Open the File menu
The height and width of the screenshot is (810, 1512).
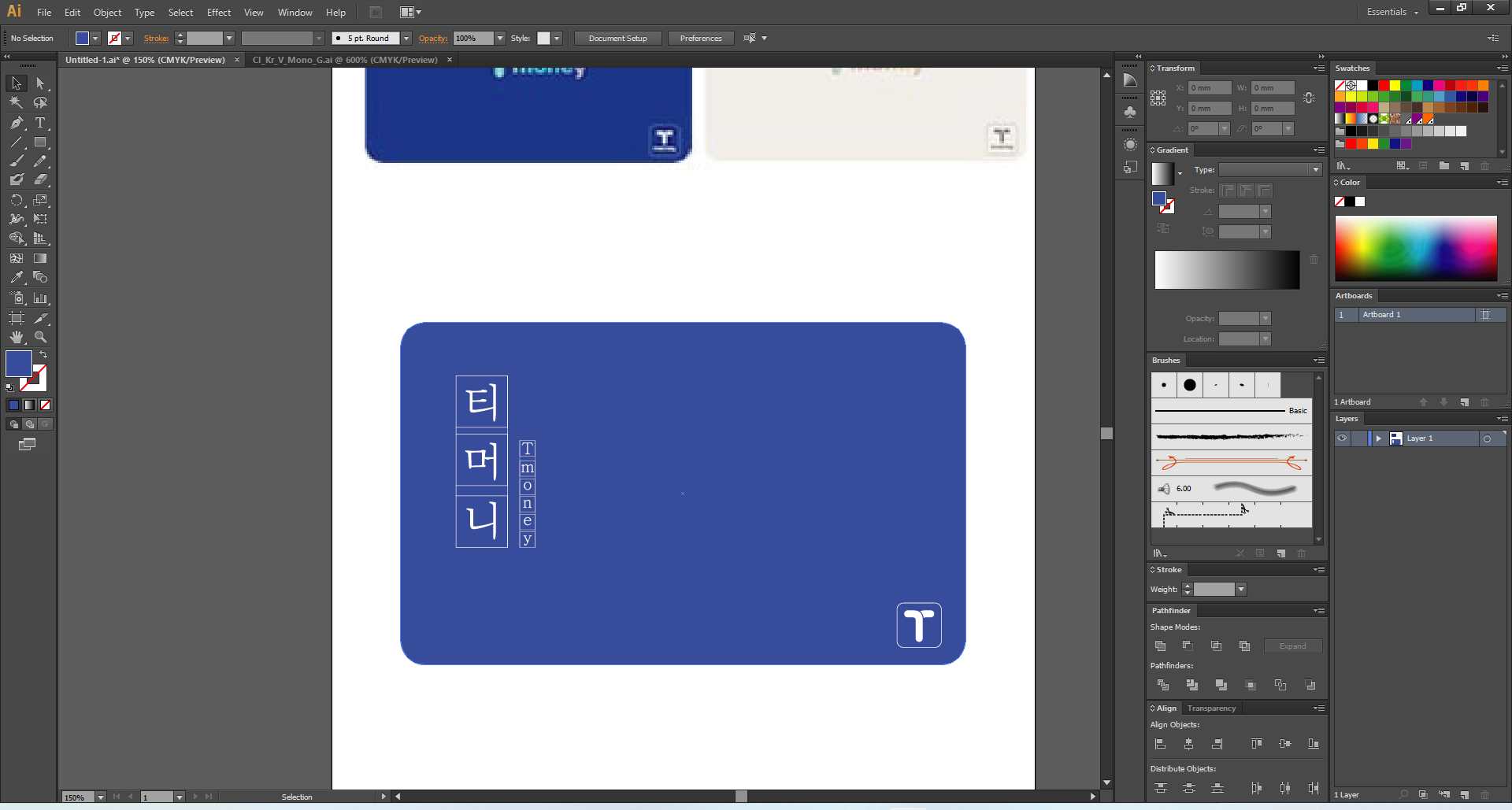click(44, 13)
